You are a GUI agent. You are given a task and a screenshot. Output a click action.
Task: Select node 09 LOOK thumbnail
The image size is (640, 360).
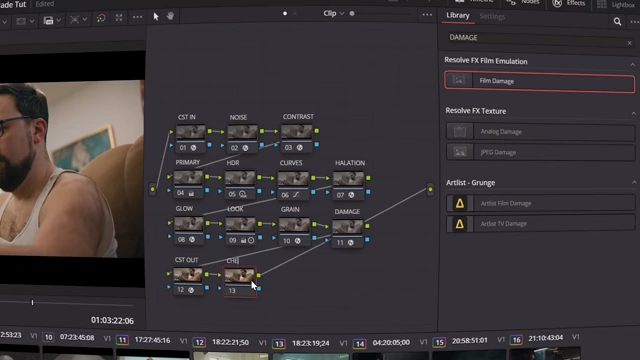tap(240, 225)
